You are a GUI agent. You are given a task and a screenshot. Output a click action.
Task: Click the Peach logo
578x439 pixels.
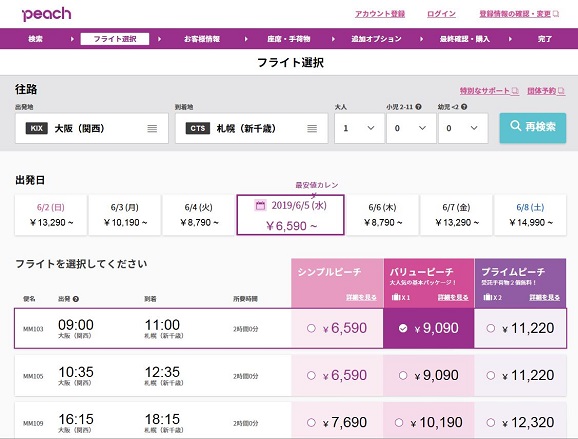46,14
